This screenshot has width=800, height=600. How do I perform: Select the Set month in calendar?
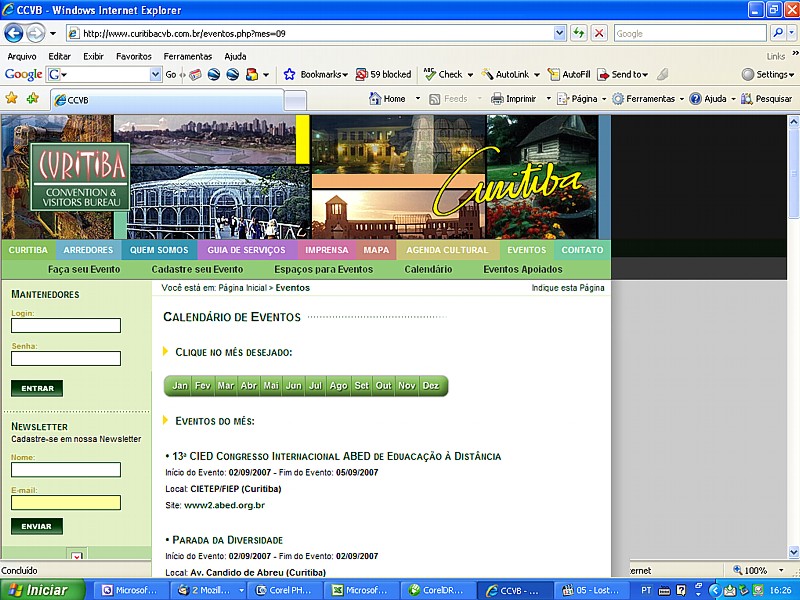(x=361, y=386)
